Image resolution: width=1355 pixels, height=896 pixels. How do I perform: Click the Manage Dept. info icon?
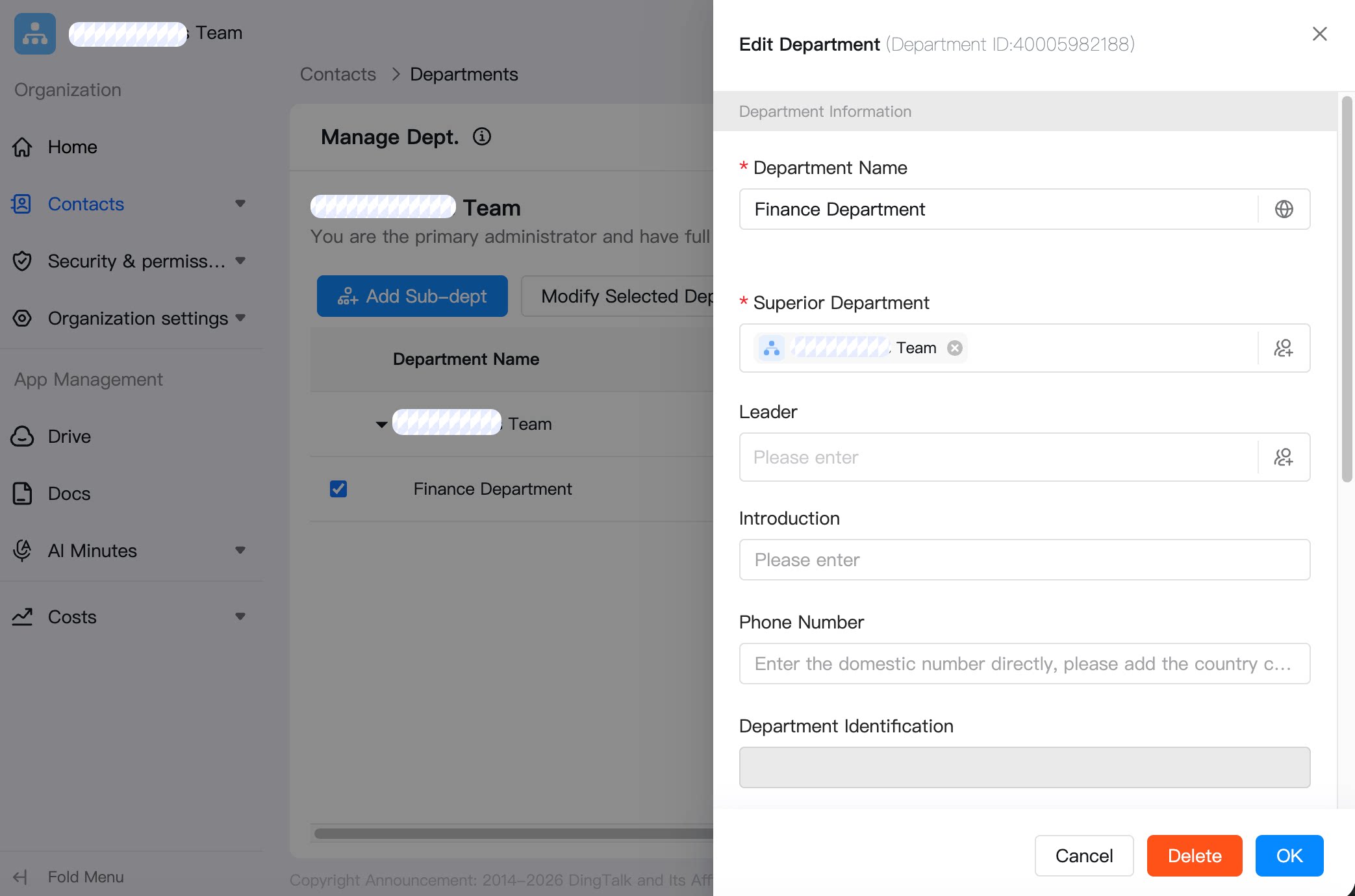[482, 136]
